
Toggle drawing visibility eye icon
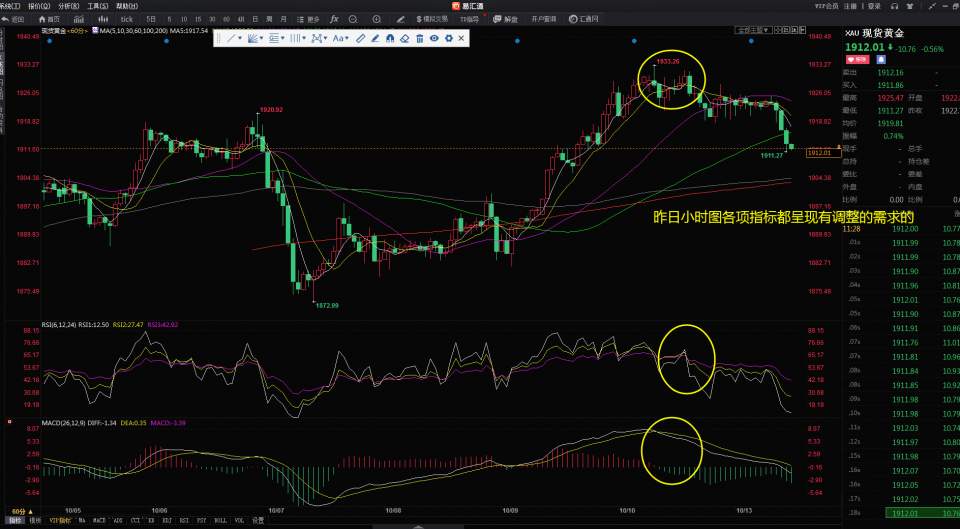(434, 38)
